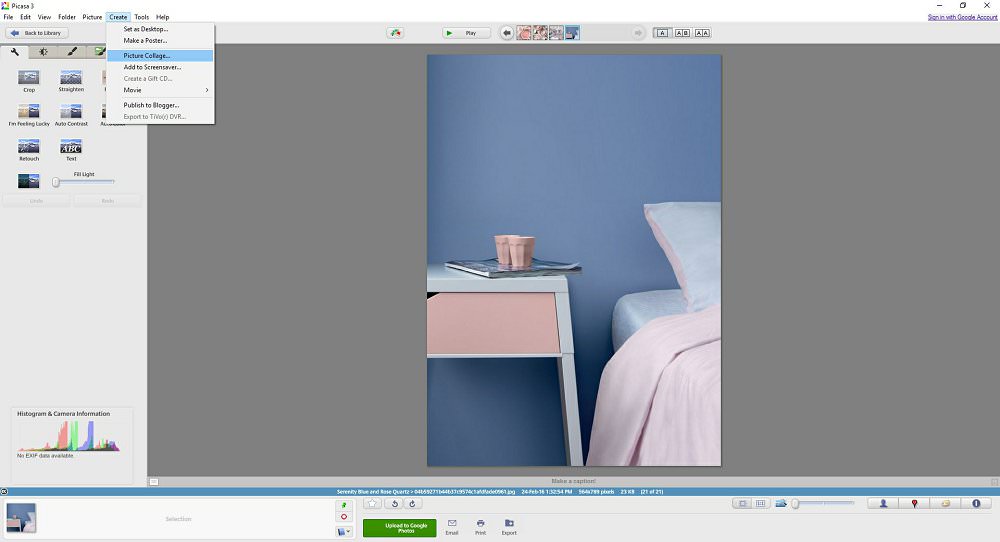Open the Picture menu
The image size is (1000, 542).
point(92,17)
